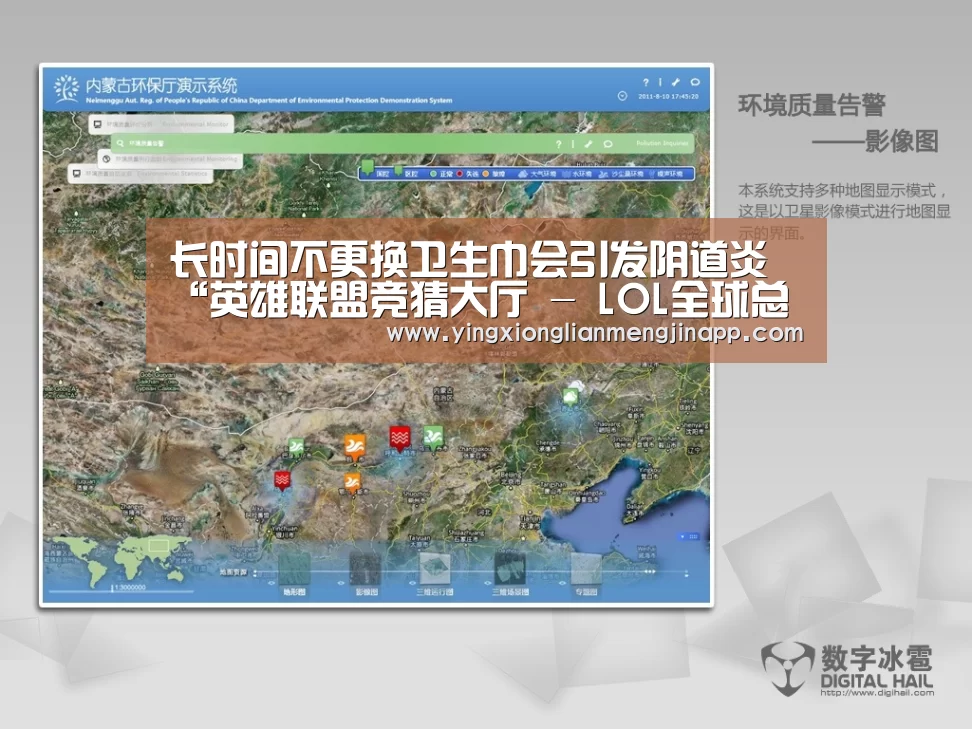
Task: Toggle the green 正常 status filter
Action: (x=442, y=174)
